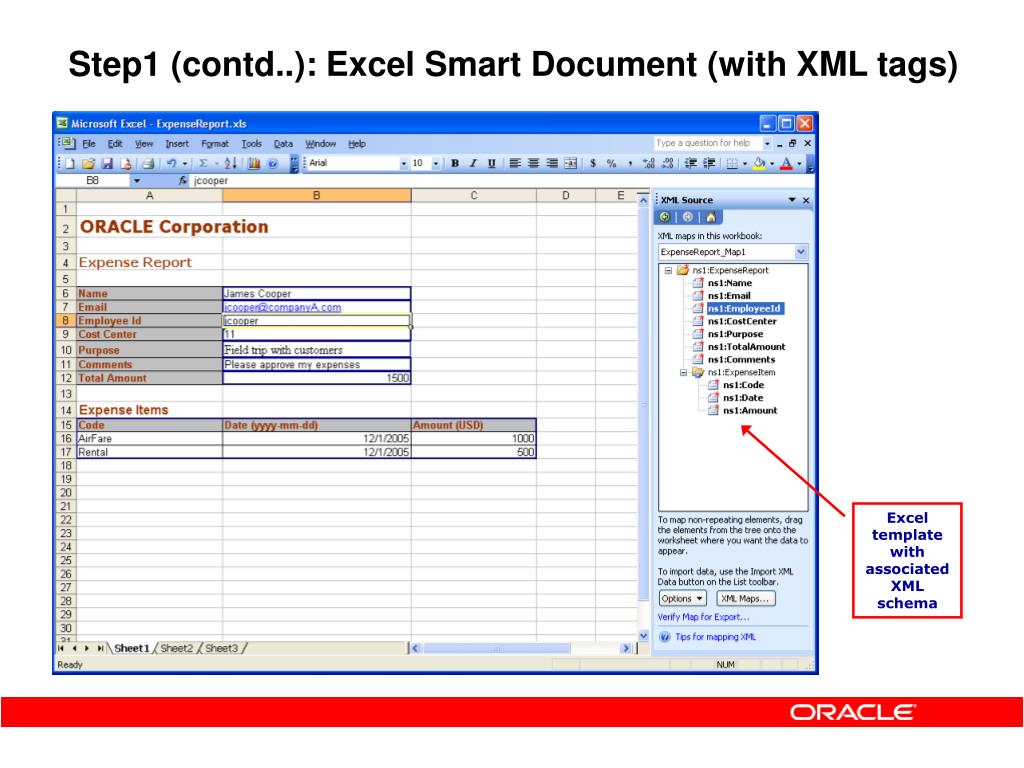Click the Merge and Center icon
Screen dimensions: 1024x768
pyautogui.click(x=570, y=163)
